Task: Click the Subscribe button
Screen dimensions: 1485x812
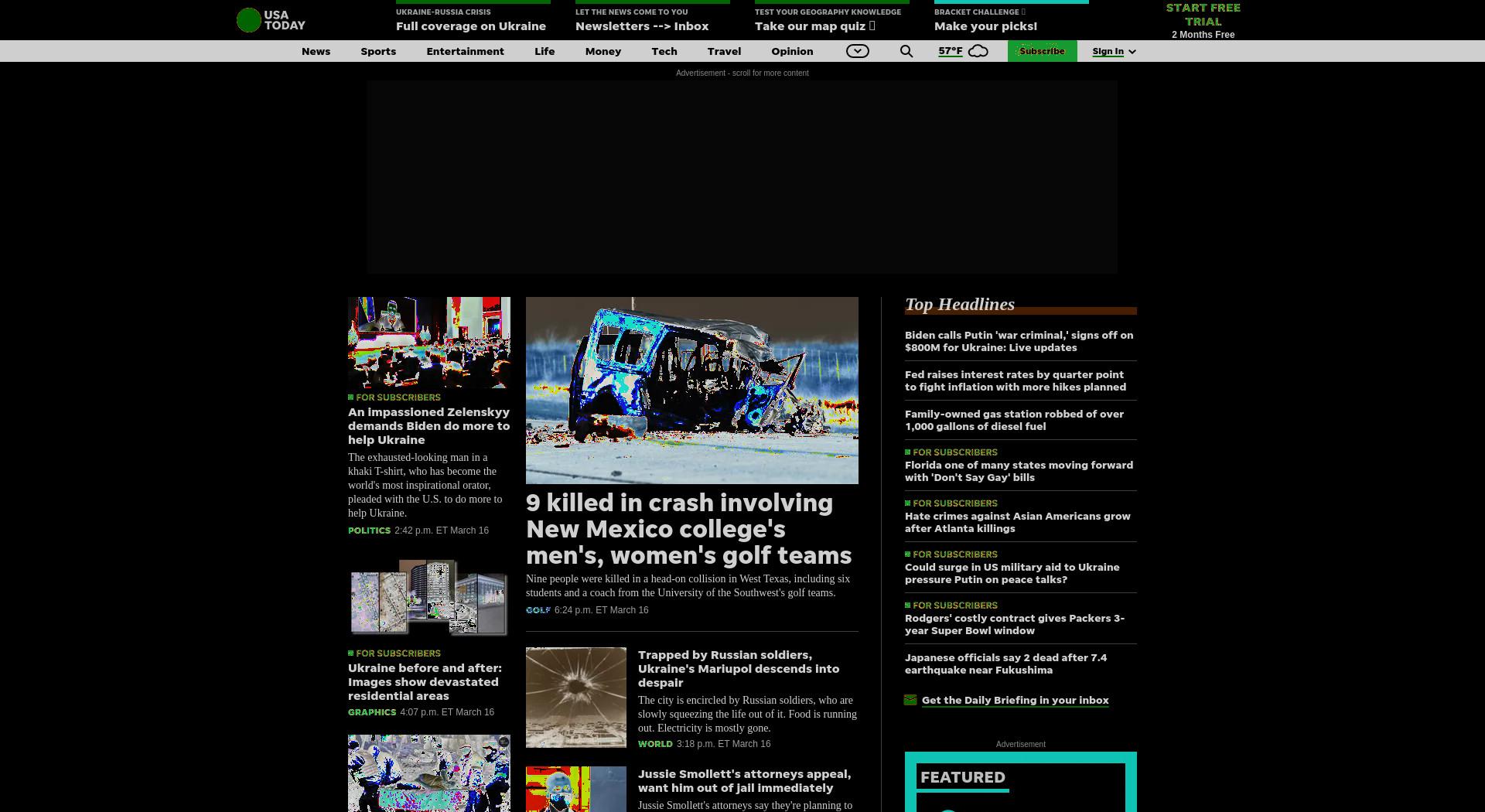Action: click(x=1042, y=51)
